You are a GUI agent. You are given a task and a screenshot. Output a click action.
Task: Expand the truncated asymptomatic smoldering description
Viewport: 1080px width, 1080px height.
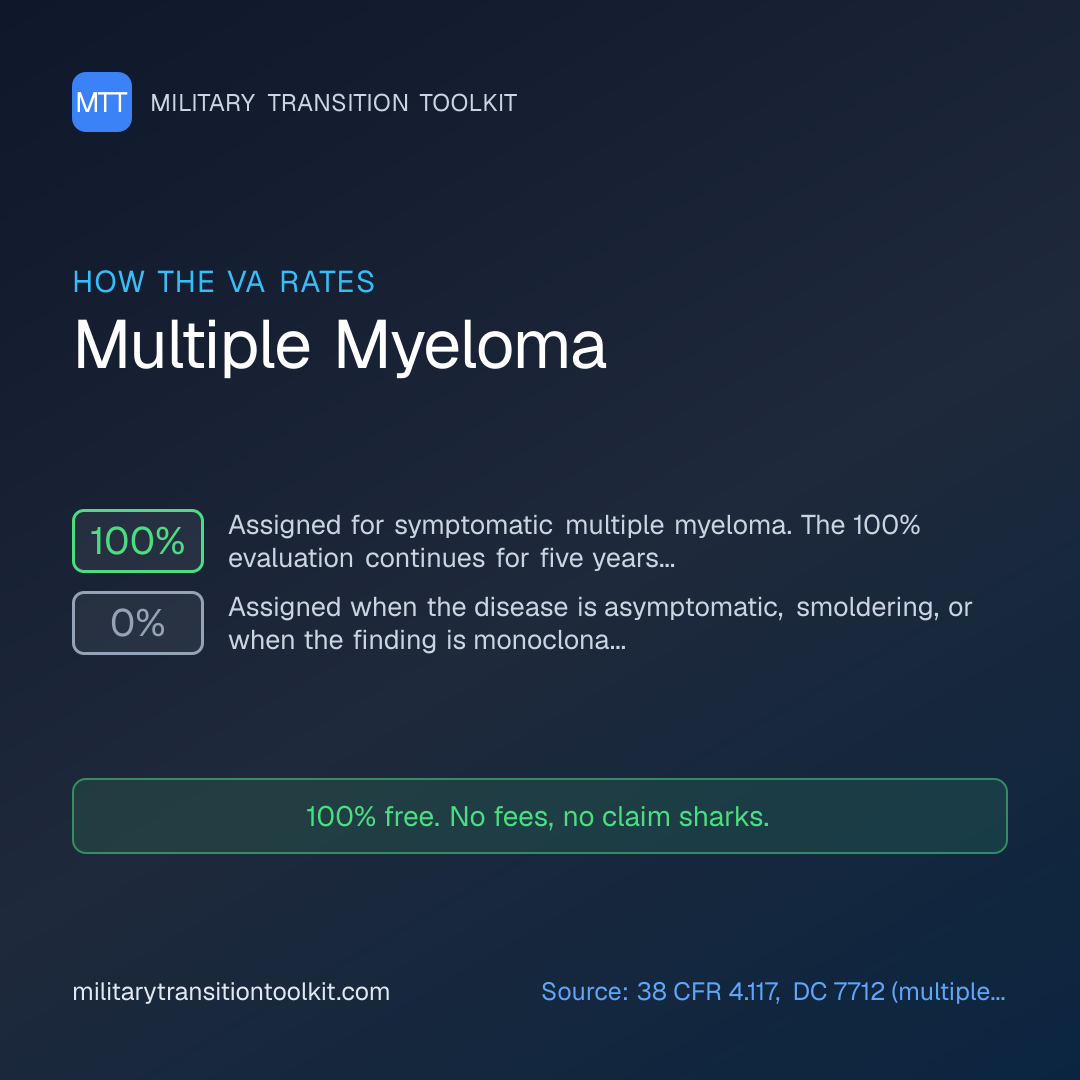600,623
